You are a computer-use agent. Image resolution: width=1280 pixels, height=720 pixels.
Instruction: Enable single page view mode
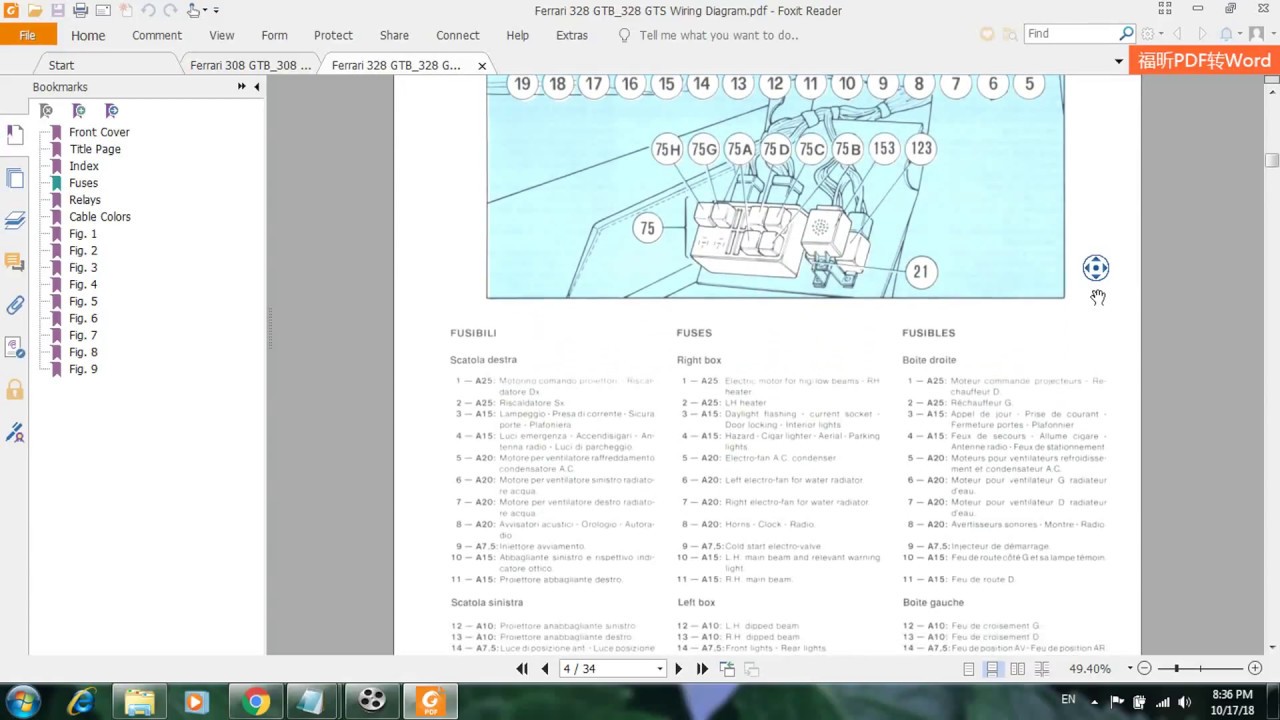click(968, 668)
